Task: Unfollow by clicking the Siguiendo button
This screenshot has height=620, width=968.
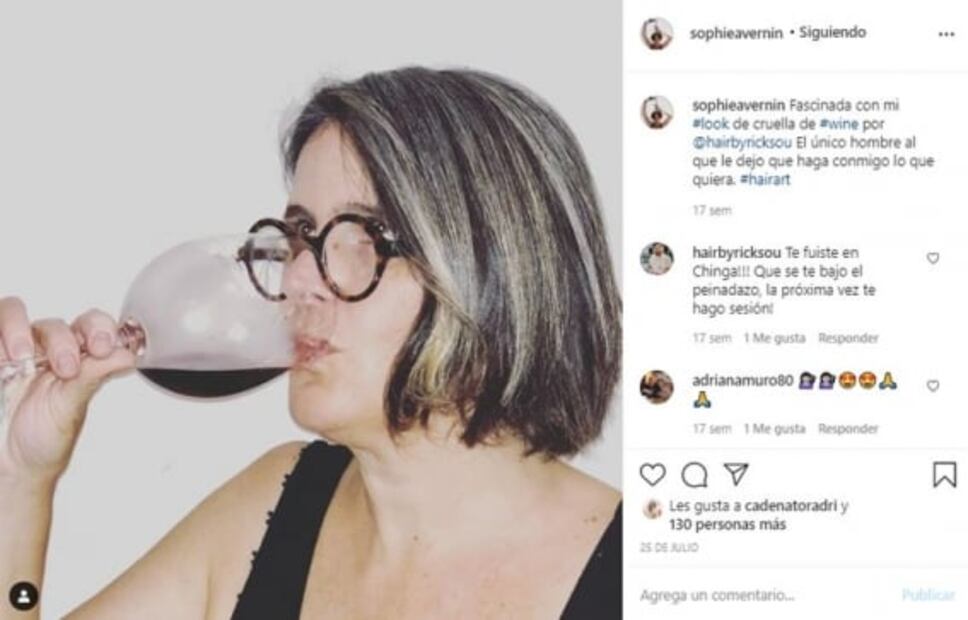Action: 831,31
